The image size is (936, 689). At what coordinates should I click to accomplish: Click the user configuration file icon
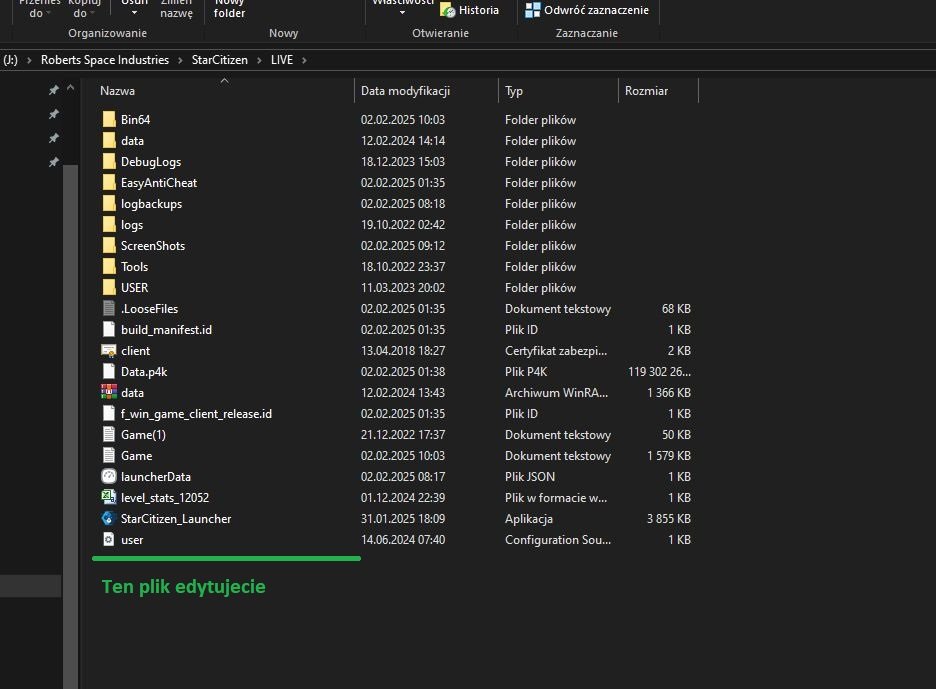(x=109, y=539)
